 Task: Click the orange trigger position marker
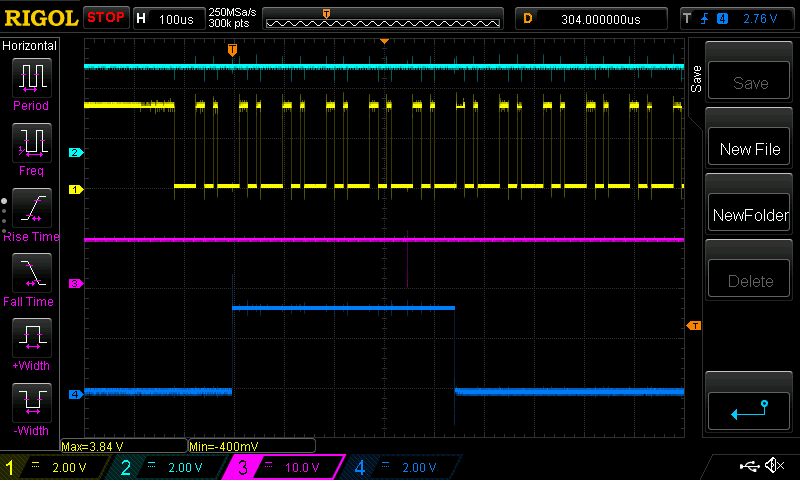(x=232, y=49)
